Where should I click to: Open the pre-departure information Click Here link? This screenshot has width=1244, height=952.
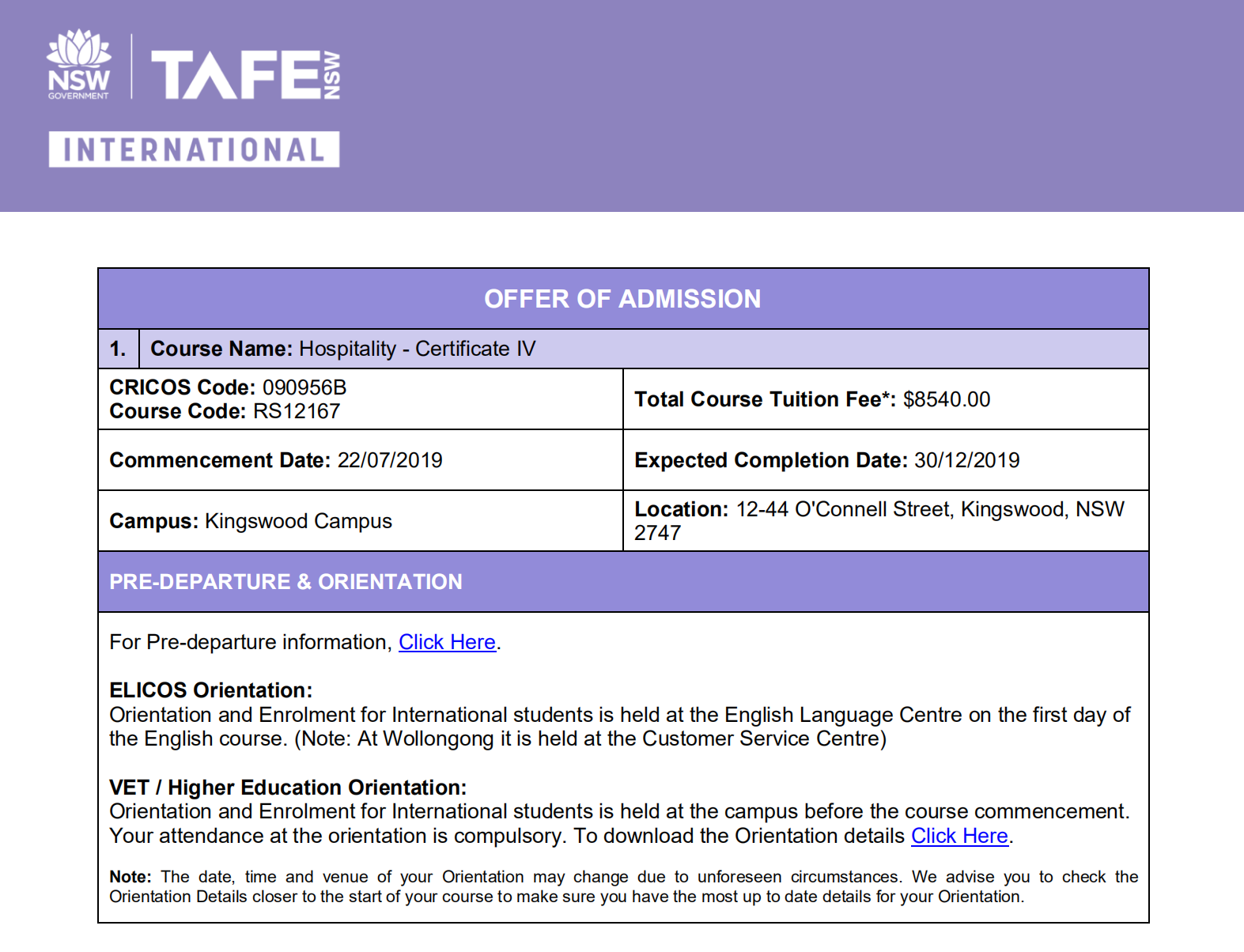[447, 642]
